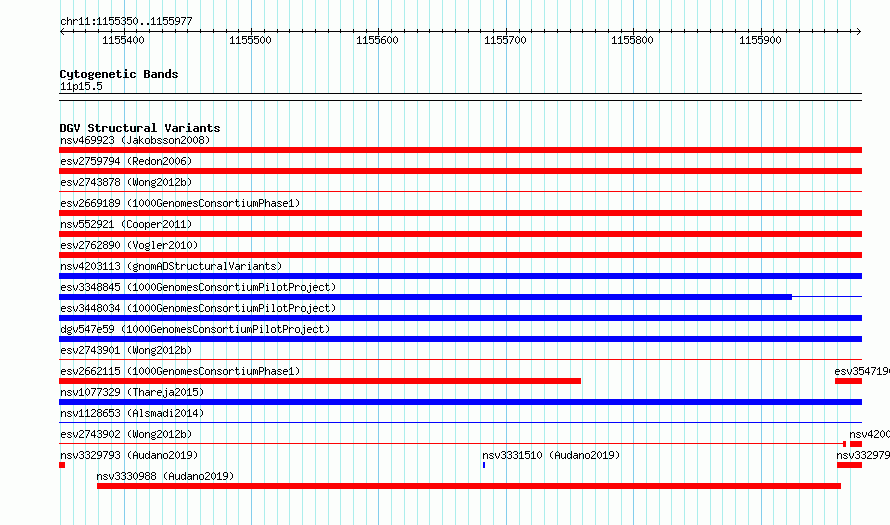Select the red bar of variant nsv469923
The image size is (890, 525).
(x=460, y=150)
